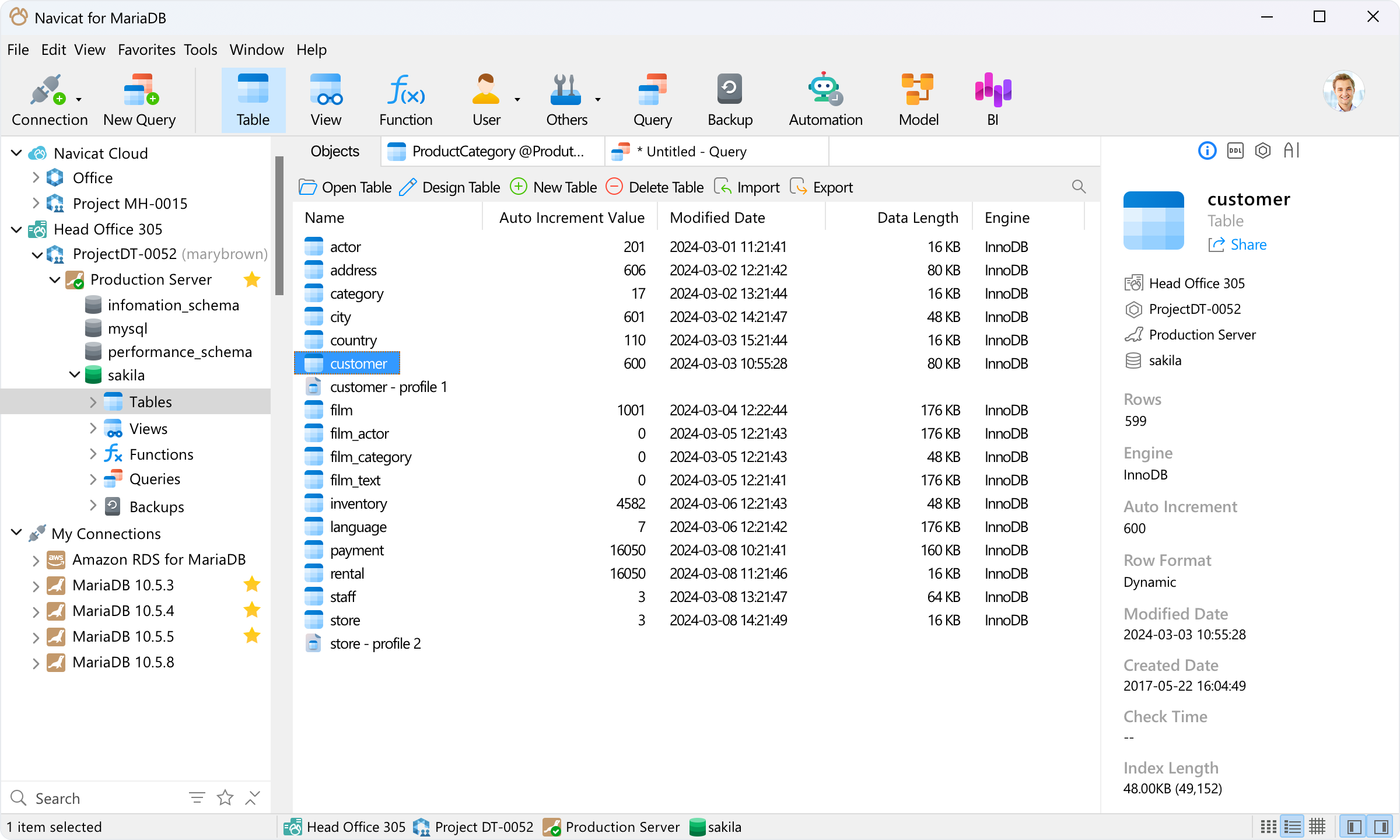Expand the Office project node
1400x840 pixels.
tap(36, 177)
